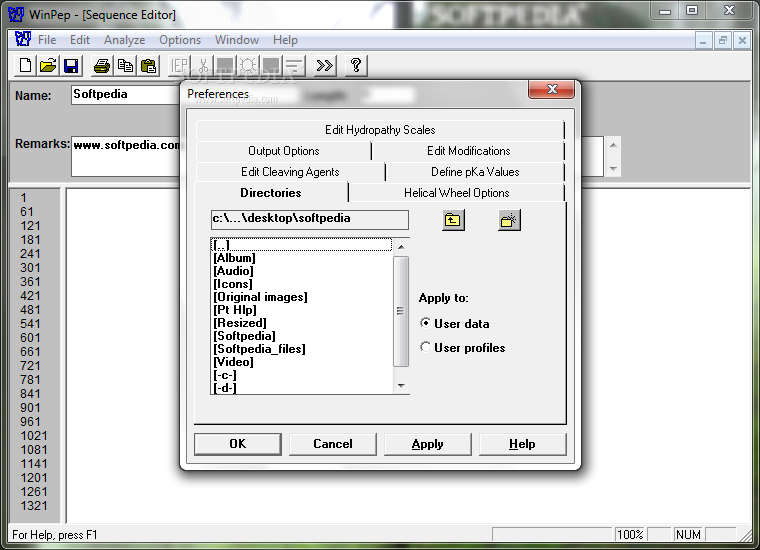The height and width of the screenshot is (550, 760).
Task: Switch to Edit Modifications tab
Action: tap(469, 151)
